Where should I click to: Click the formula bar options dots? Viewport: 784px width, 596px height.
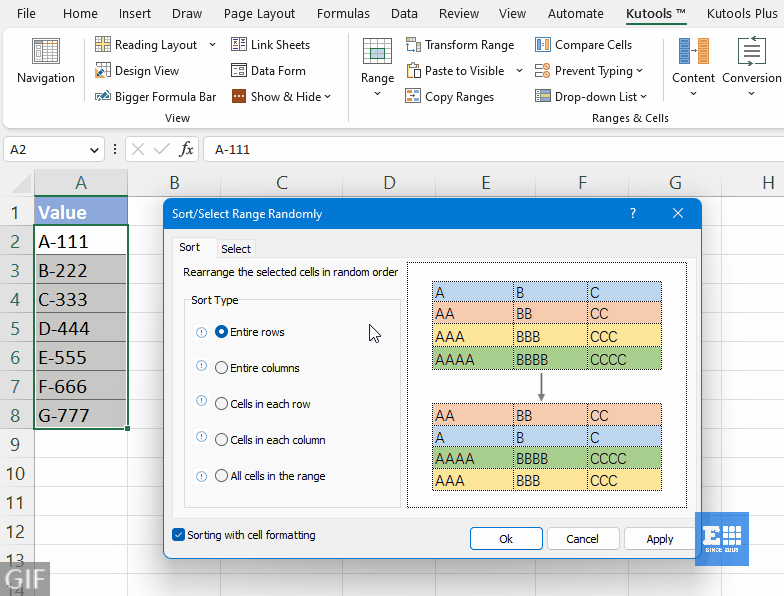tap(115, 149)
